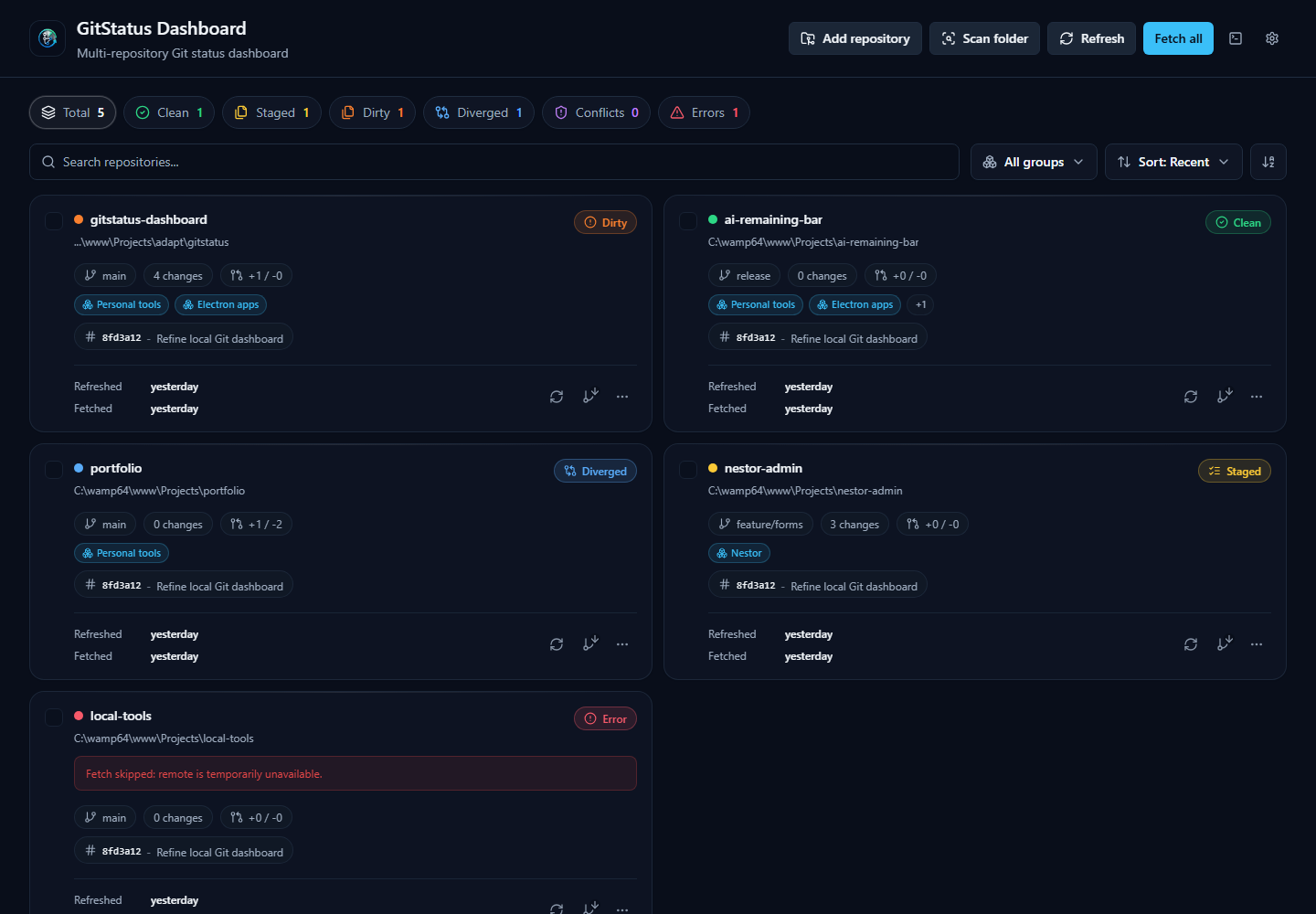Screen dimensions: 1316x914
Task: Open the portfolio repository name
Action: tap(116, 468)
